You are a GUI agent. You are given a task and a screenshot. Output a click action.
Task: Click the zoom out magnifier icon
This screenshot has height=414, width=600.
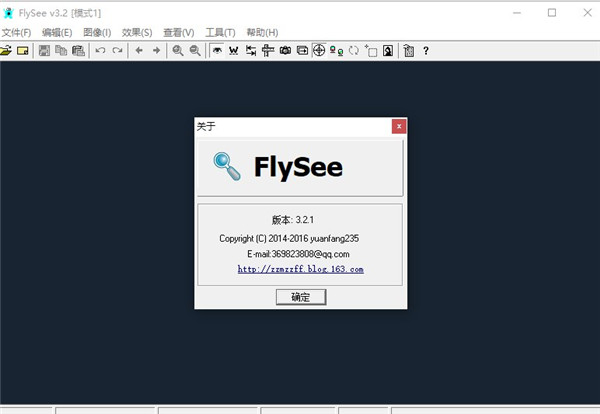coord(195,50)
